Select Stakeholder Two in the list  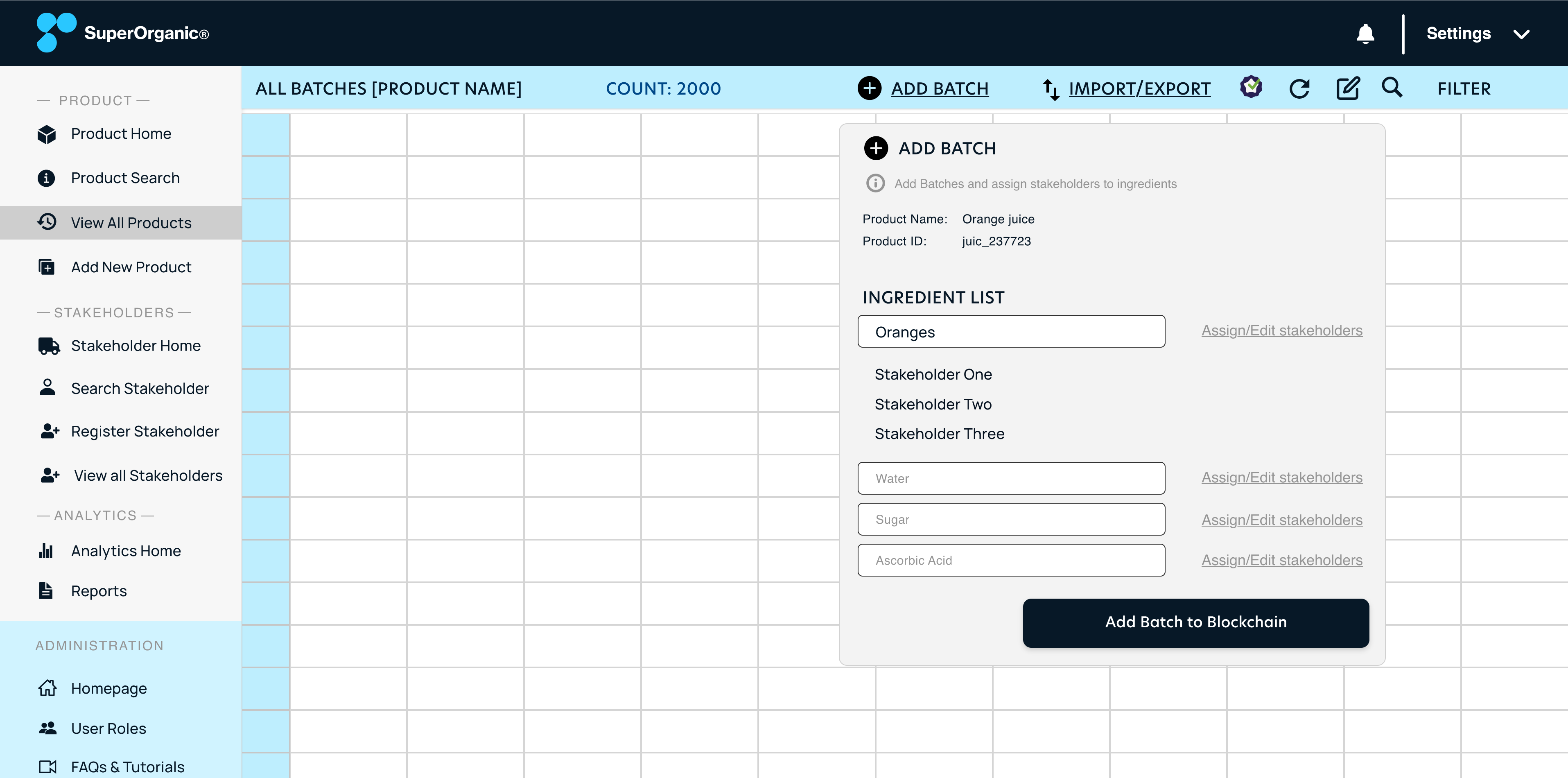(933, 404)
